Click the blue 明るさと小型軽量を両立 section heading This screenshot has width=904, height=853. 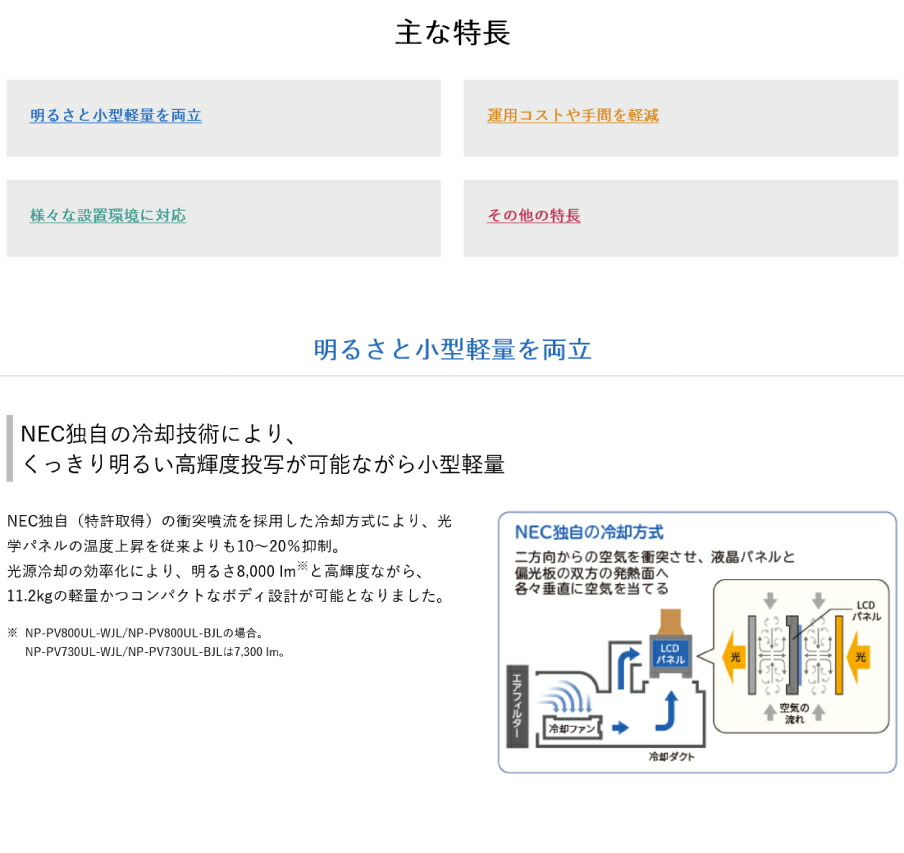click(452, 349)
